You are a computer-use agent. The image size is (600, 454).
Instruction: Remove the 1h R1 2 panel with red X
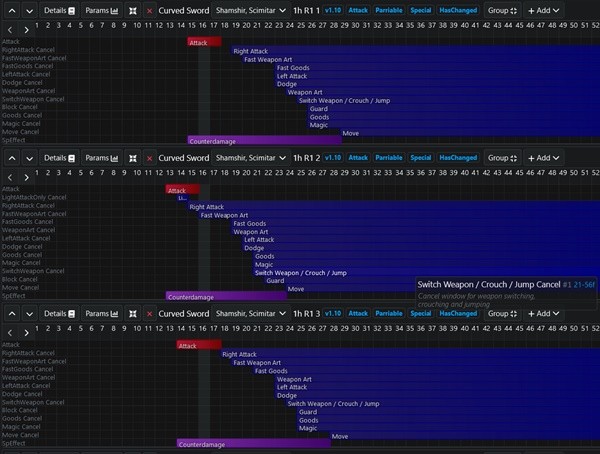tap(149, 158)
